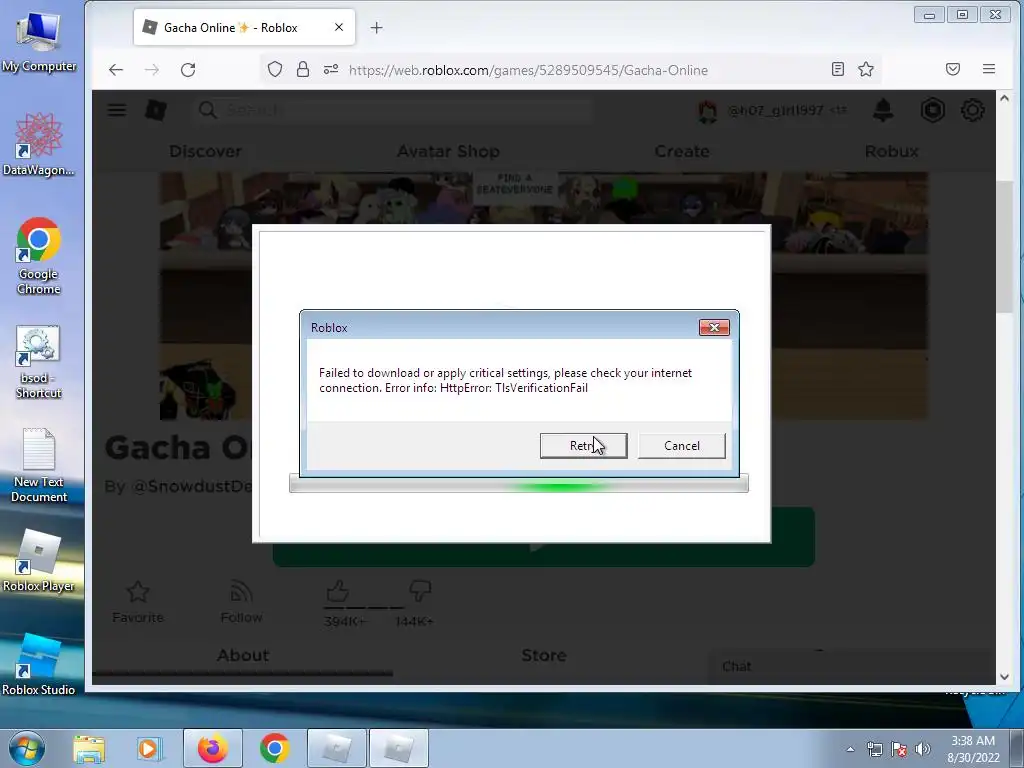Viewport: 1024px width, 768px height.
Task: Close the Roblox error dialog with X
Action: [714, 328]
